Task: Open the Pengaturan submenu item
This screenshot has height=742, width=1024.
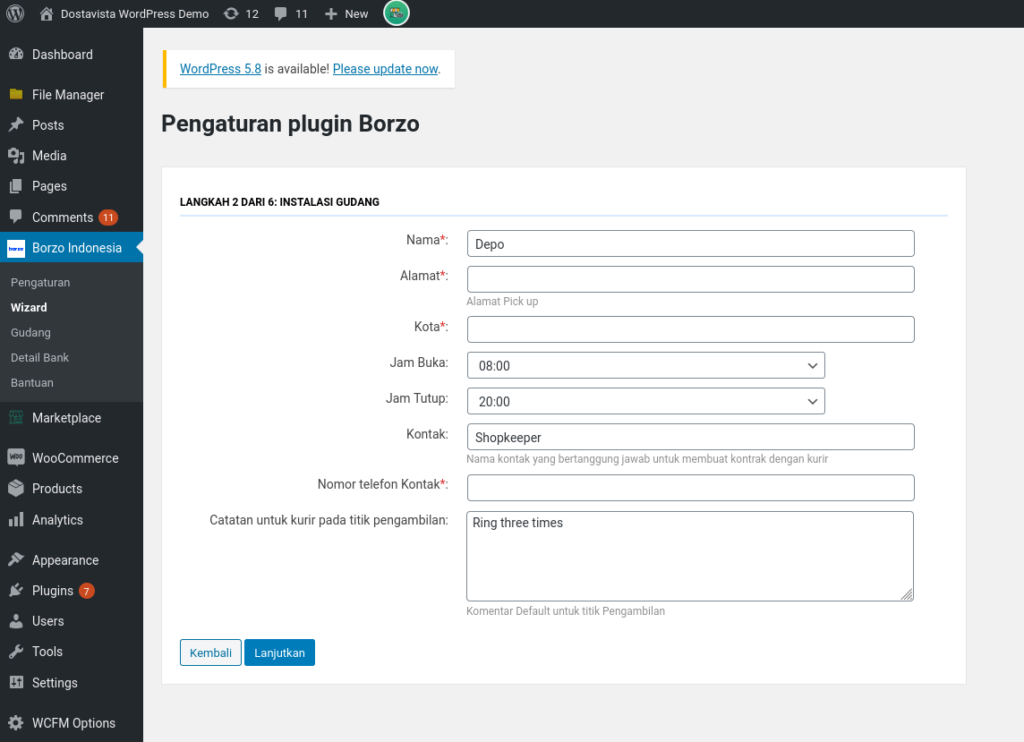Action: (40, 282)
